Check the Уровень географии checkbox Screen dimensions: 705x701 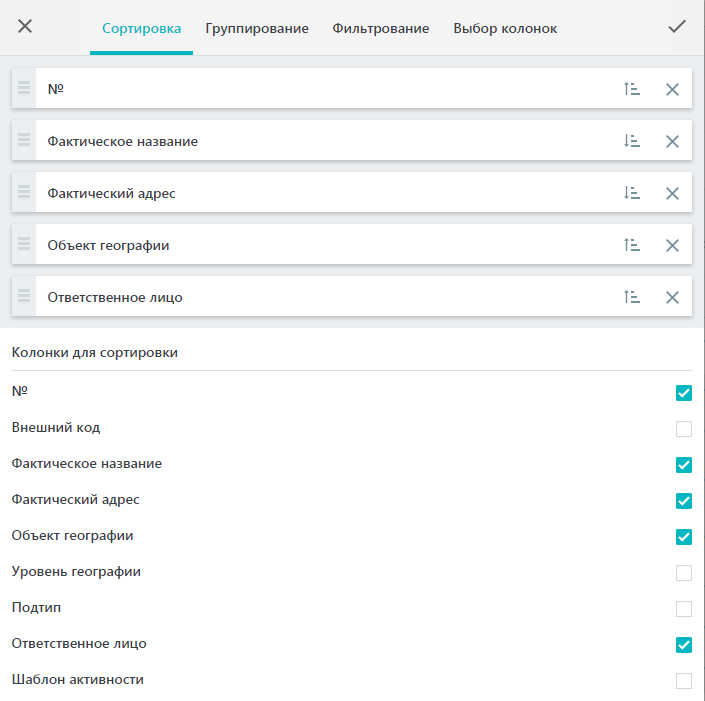click(x=683, y=573)
